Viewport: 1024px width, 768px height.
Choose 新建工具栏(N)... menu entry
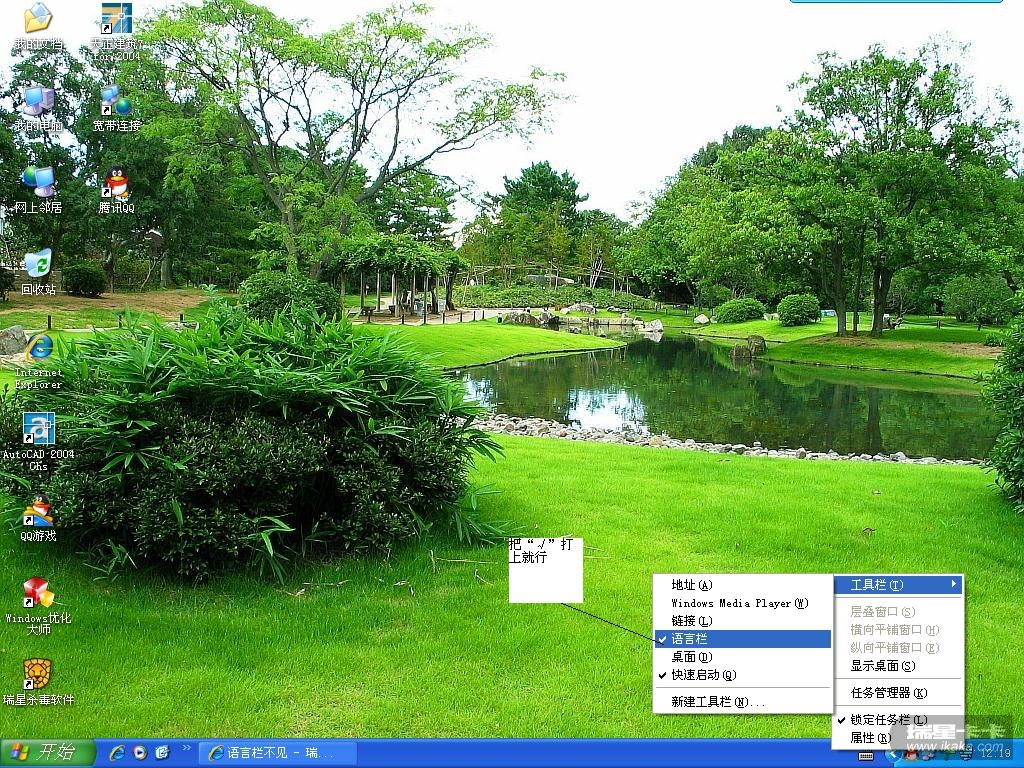pos(743,702)
